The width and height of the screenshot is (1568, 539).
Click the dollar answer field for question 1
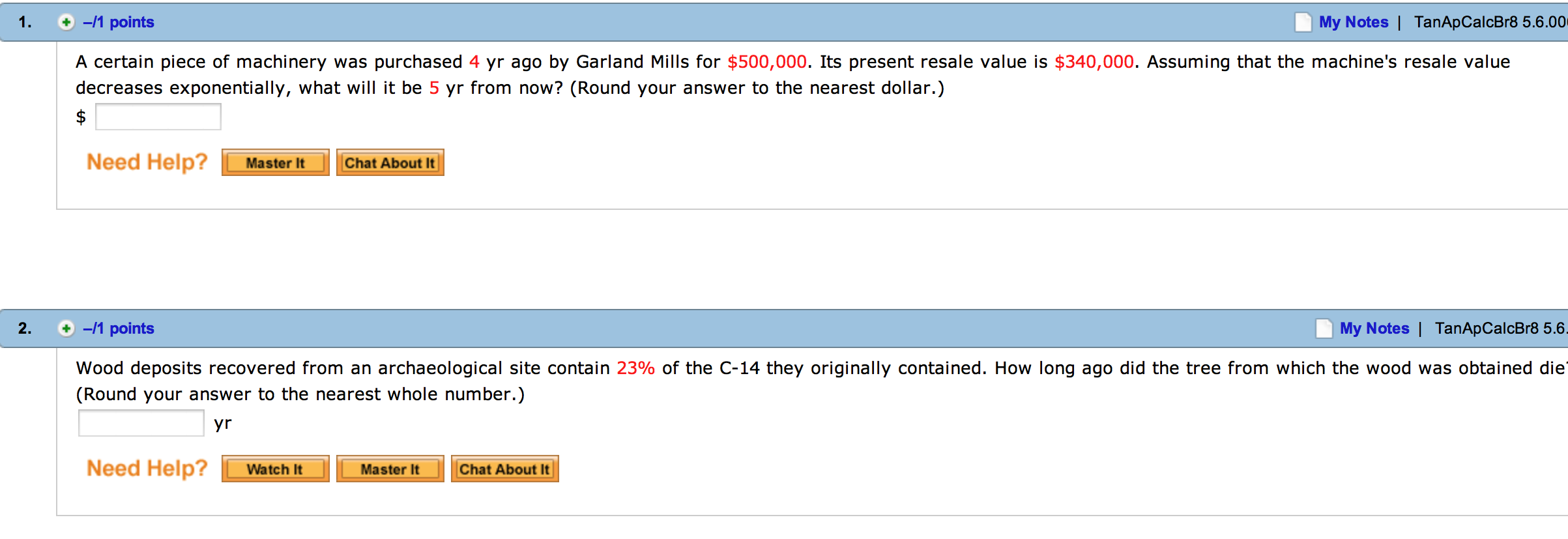[158, 117]
